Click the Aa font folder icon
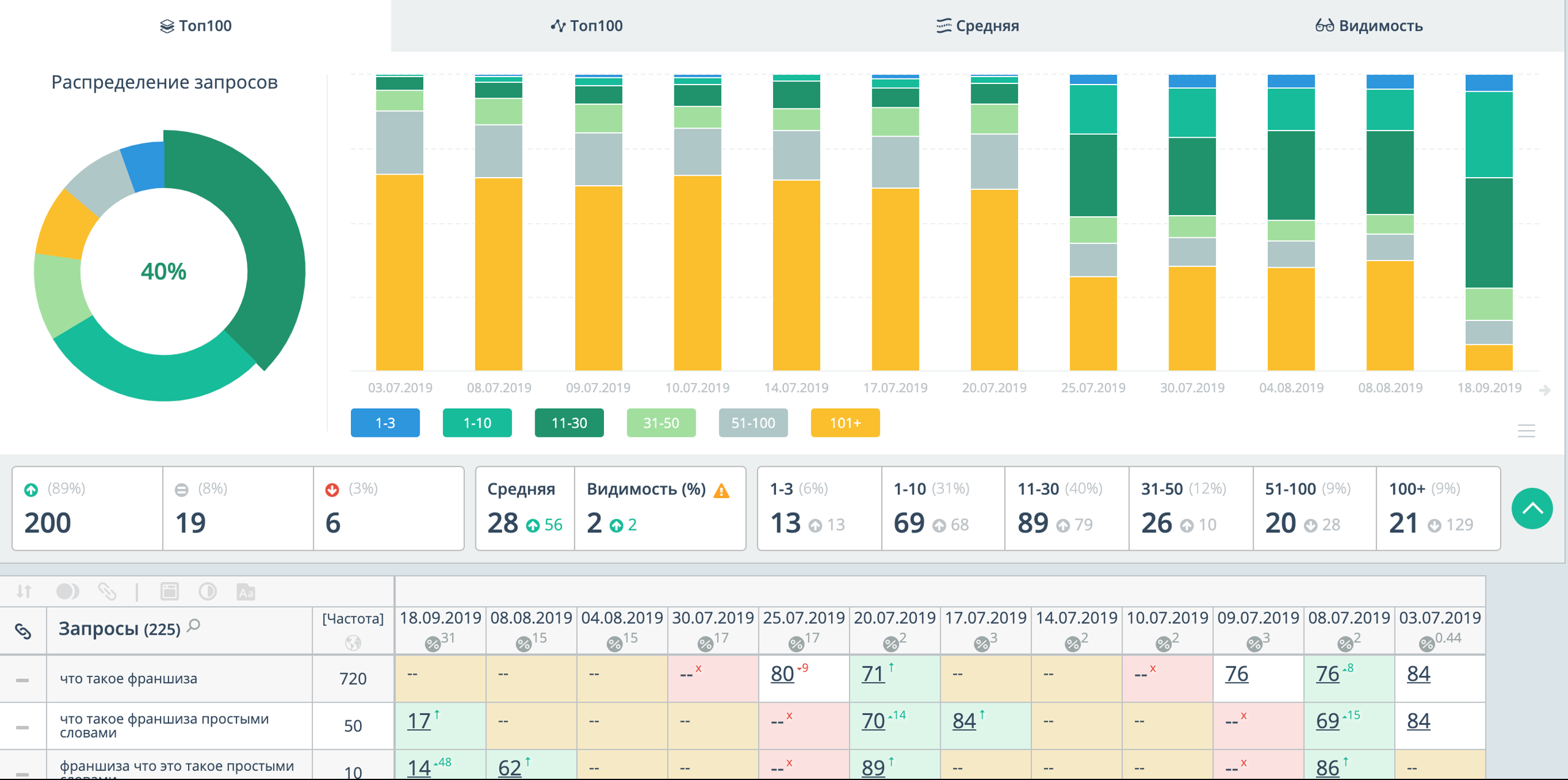The height and width of the screenshot is (780, 1568). [246, 592]
